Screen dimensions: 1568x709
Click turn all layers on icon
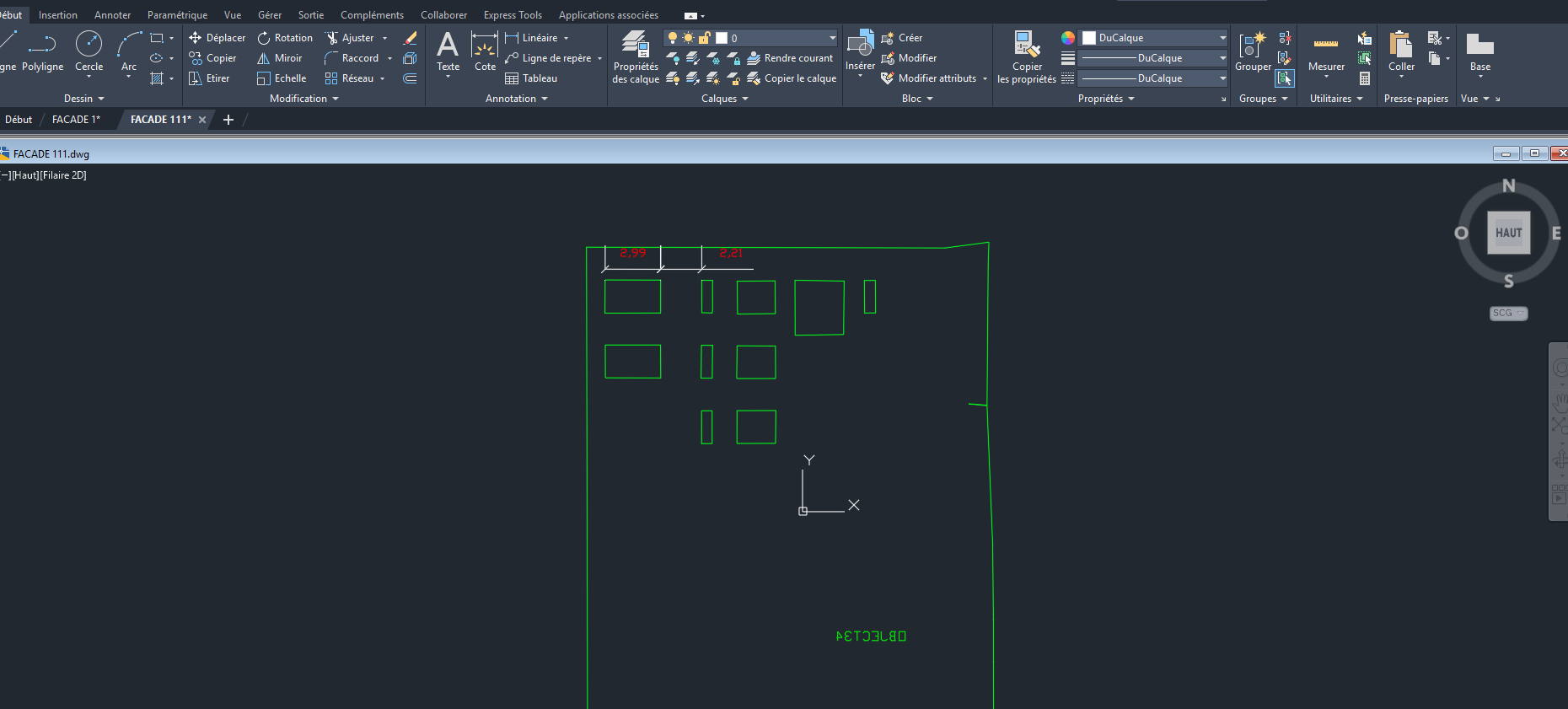pyautogui.click(x=673, y=78)
